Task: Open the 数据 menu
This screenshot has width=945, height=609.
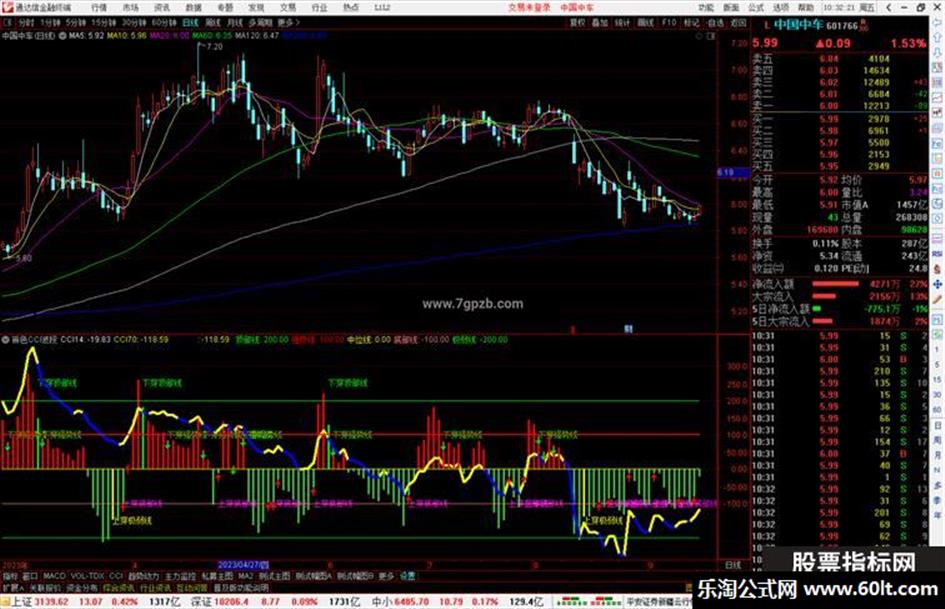Action: 193,8
